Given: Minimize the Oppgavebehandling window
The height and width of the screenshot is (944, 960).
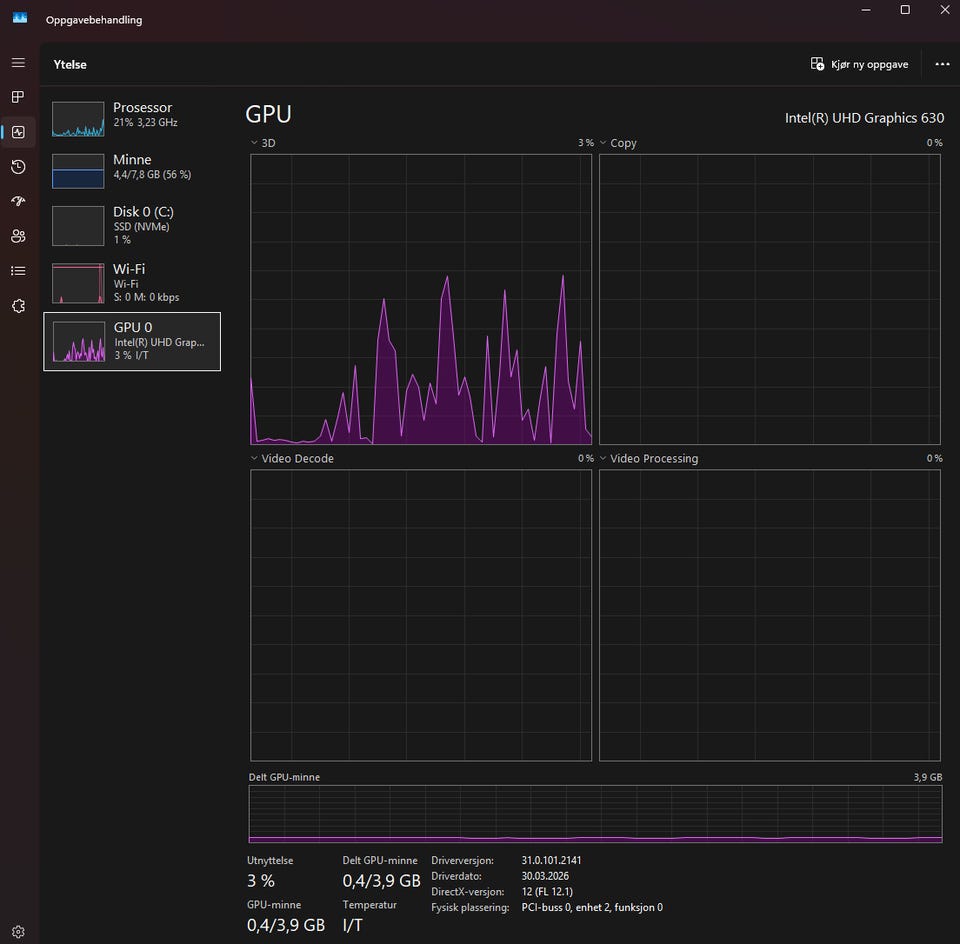Looking at the screenshot, I should pos(866,10).
